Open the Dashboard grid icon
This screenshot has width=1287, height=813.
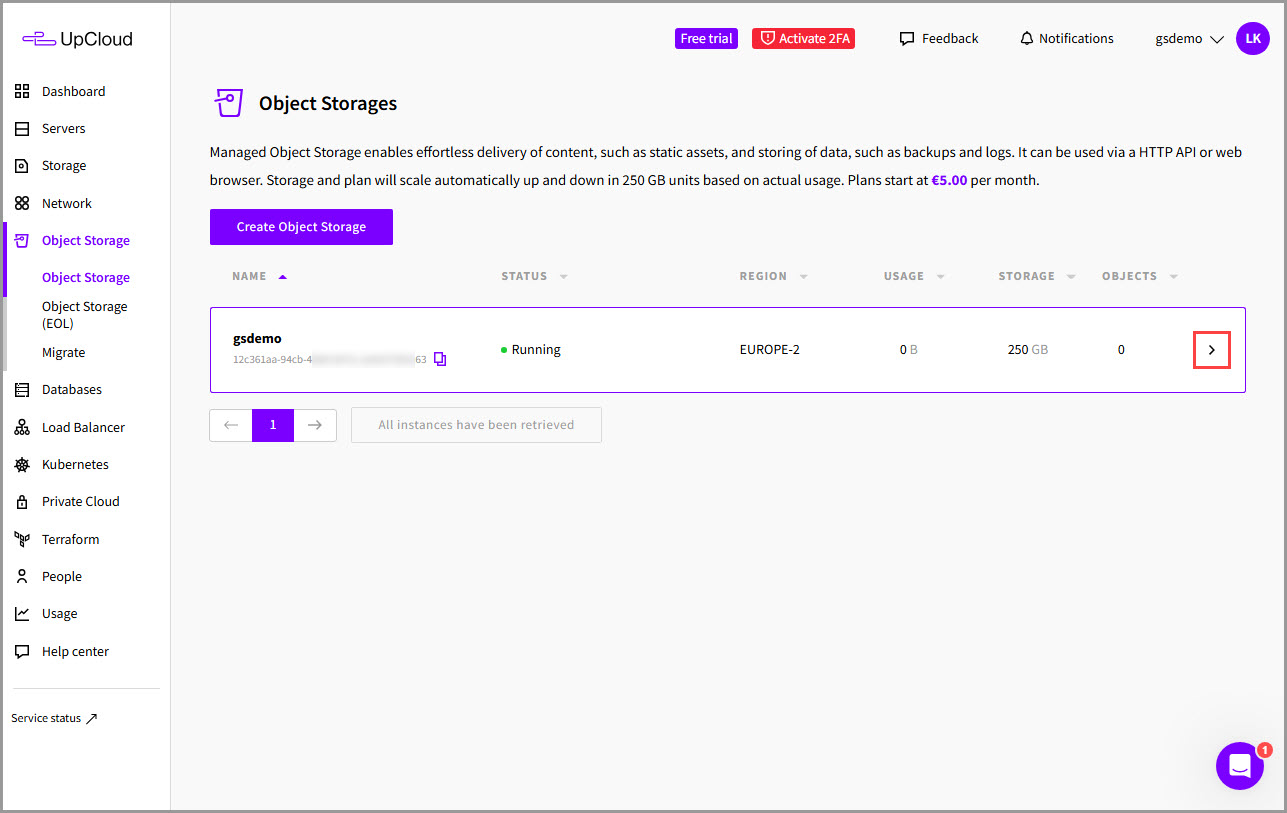click(x=22, y=91)
